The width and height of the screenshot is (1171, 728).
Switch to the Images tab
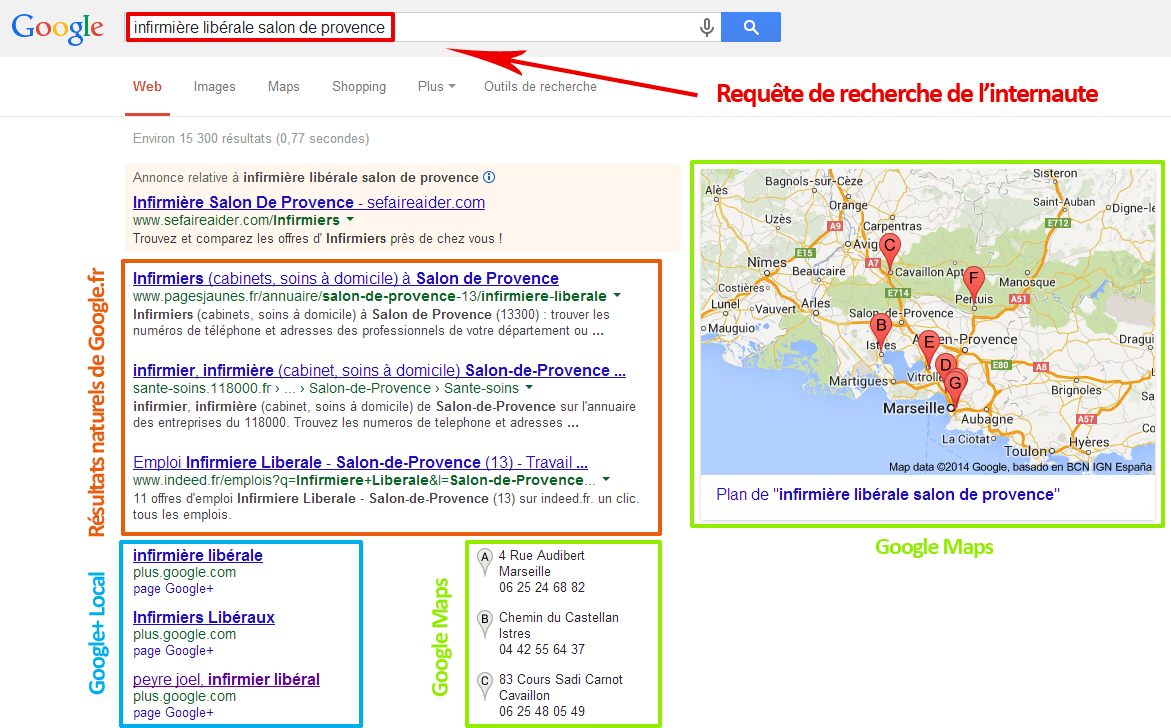(214, 87)
